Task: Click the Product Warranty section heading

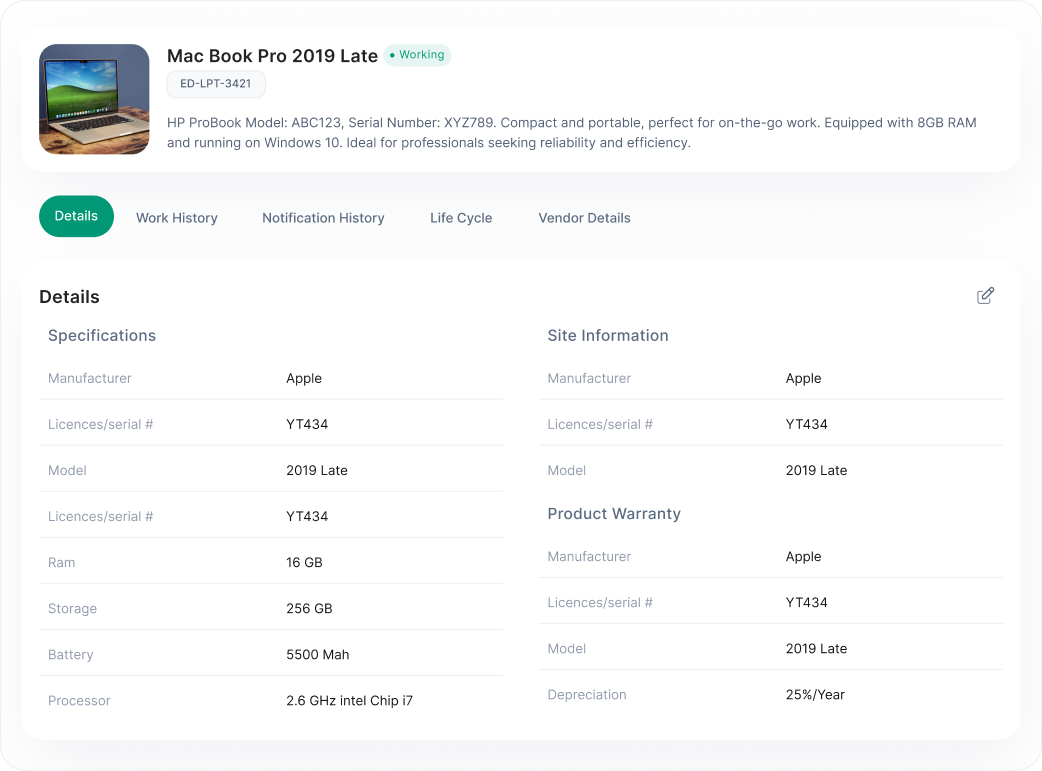Action: [613, 514]
